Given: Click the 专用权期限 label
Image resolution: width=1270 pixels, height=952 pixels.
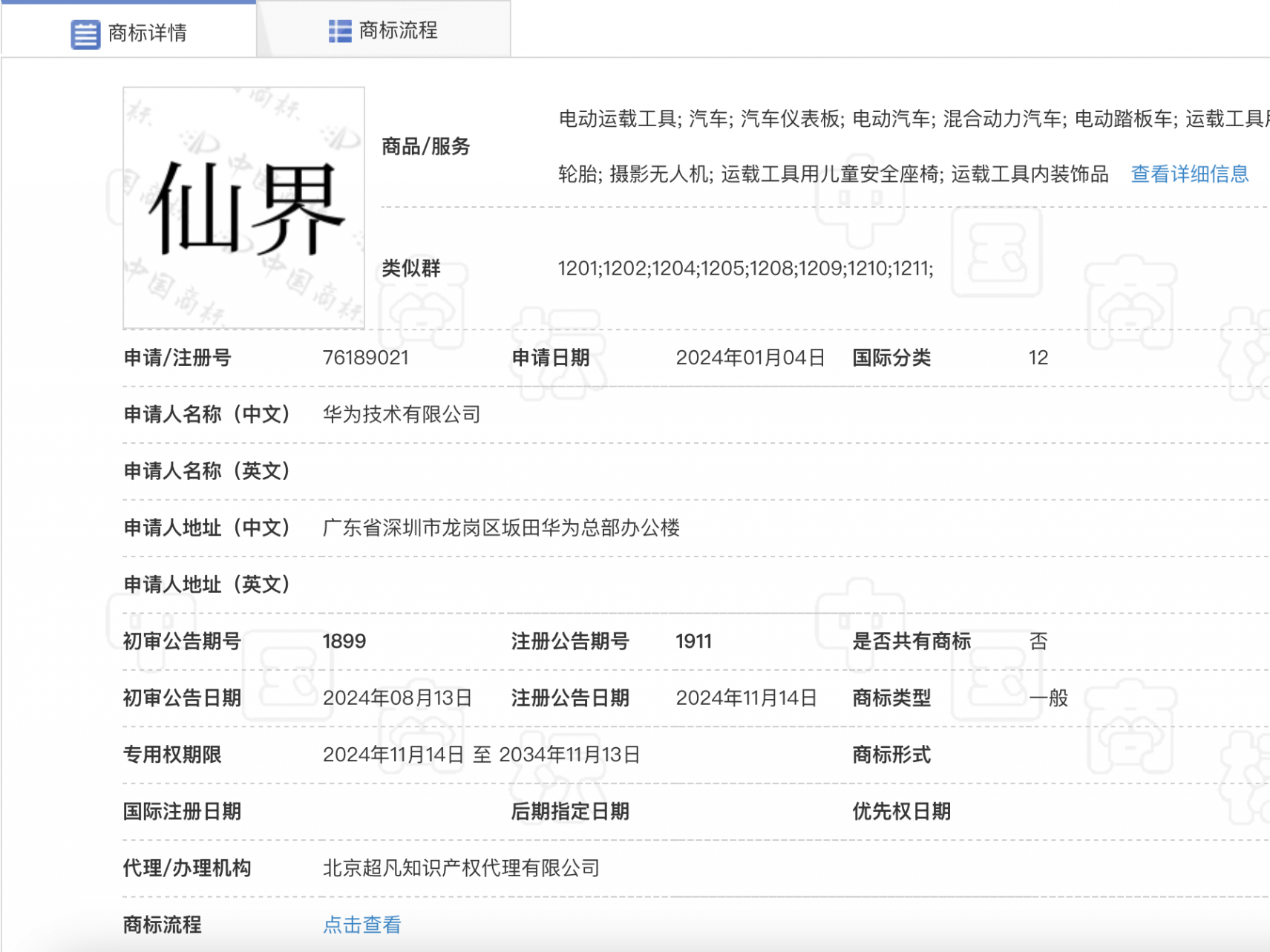Looking at the screenshot, I should coord(172,755).
